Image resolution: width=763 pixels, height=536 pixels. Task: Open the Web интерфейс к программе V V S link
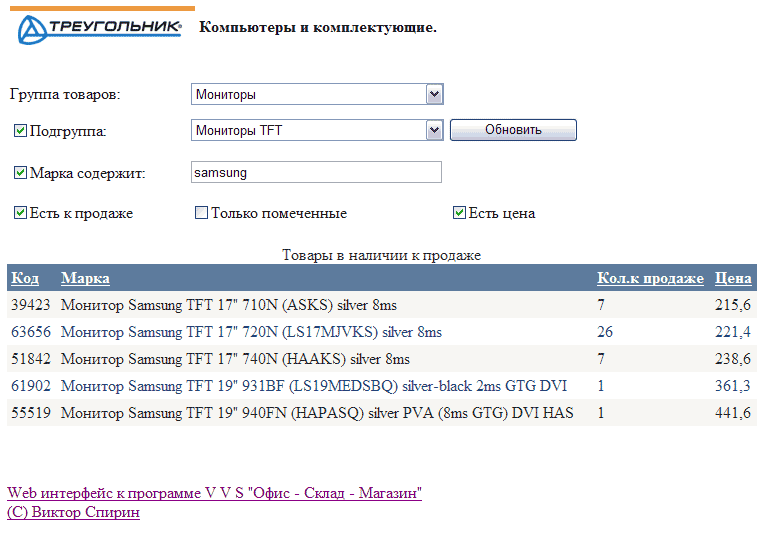point(215,493)
